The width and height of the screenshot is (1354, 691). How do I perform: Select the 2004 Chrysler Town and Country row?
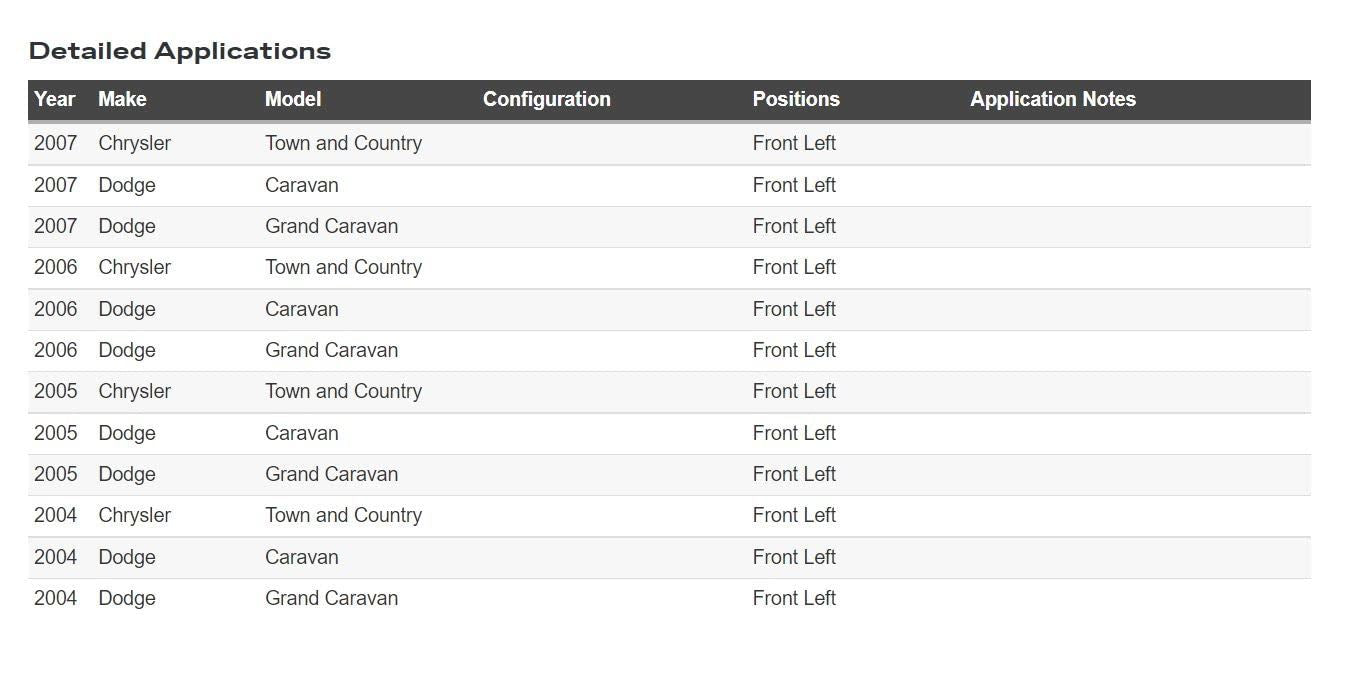pyautogui.click(x=669, y=516)
